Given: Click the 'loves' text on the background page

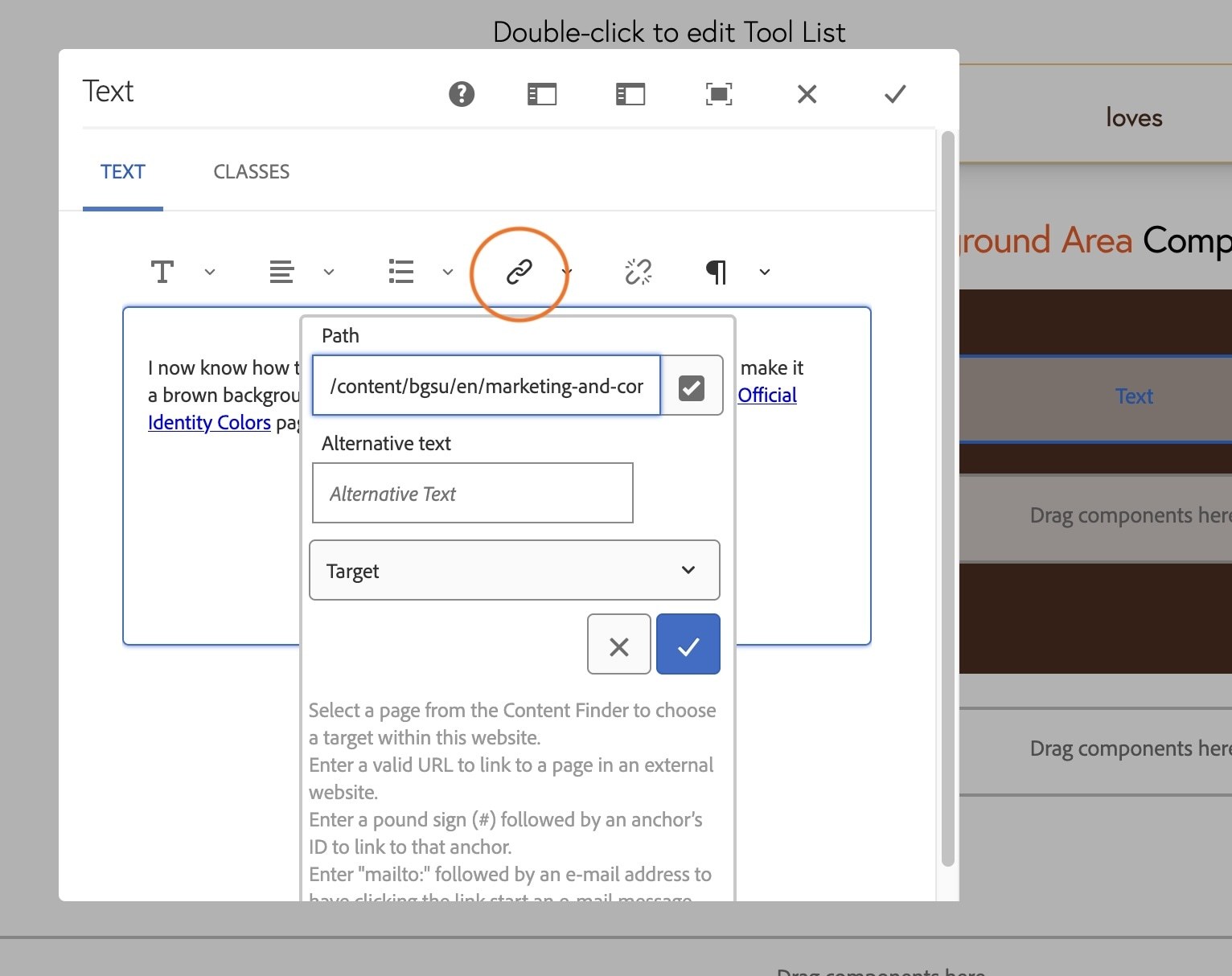Looking at the screenshot, I should 1134,118.
